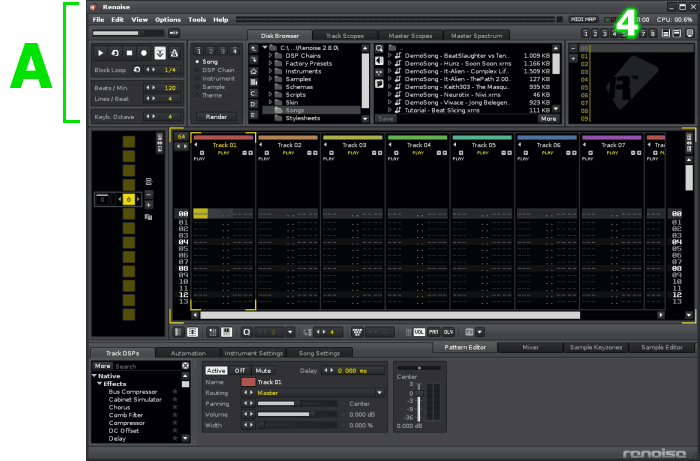Toggle quantize Q button in pattern toolbar
The width and height of the screenshot is (700, 461).
(246, 332)
